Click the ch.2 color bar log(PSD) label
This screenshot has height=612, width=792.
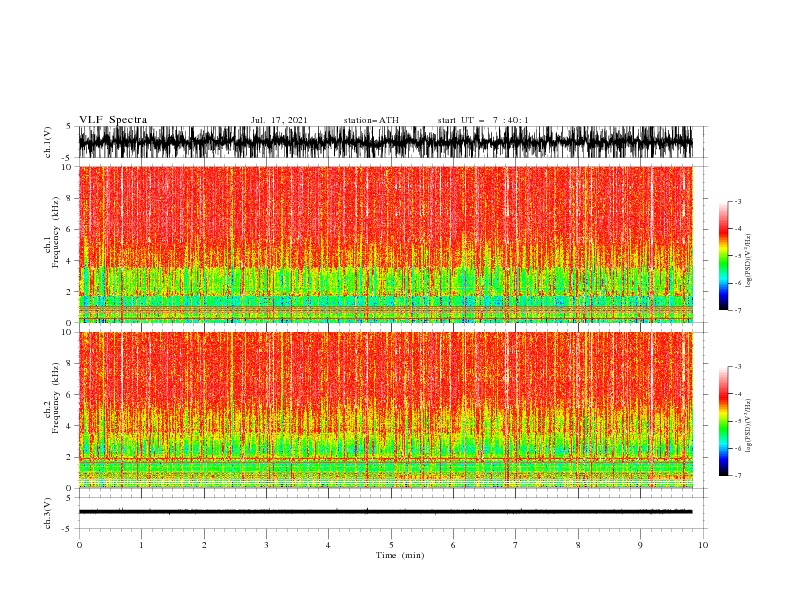pos(749,426)
